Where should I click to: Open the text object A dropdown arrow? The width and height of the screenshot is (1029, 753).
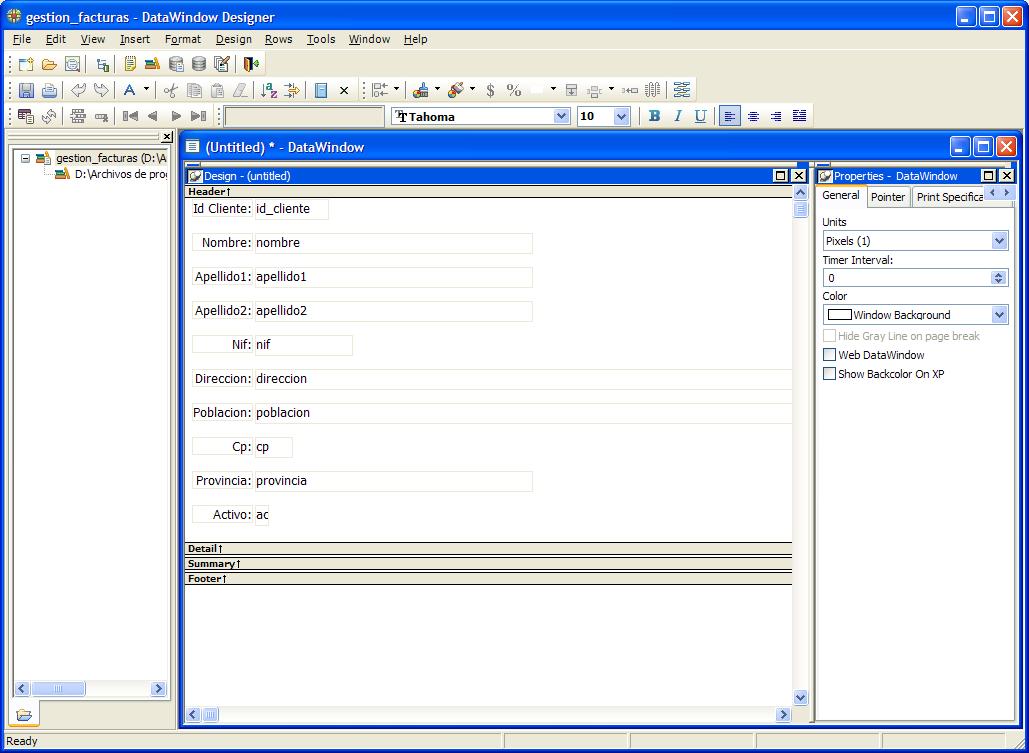coord(146,90)
